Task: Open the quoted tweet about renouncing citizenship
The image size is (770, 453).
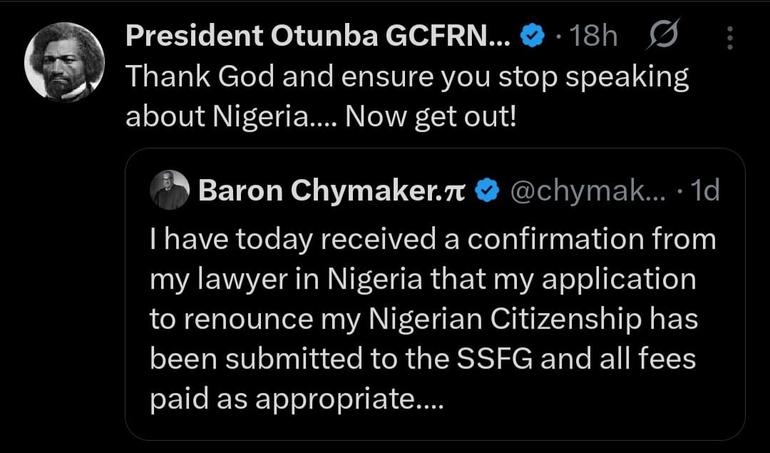Action: (x=435, y=294)
